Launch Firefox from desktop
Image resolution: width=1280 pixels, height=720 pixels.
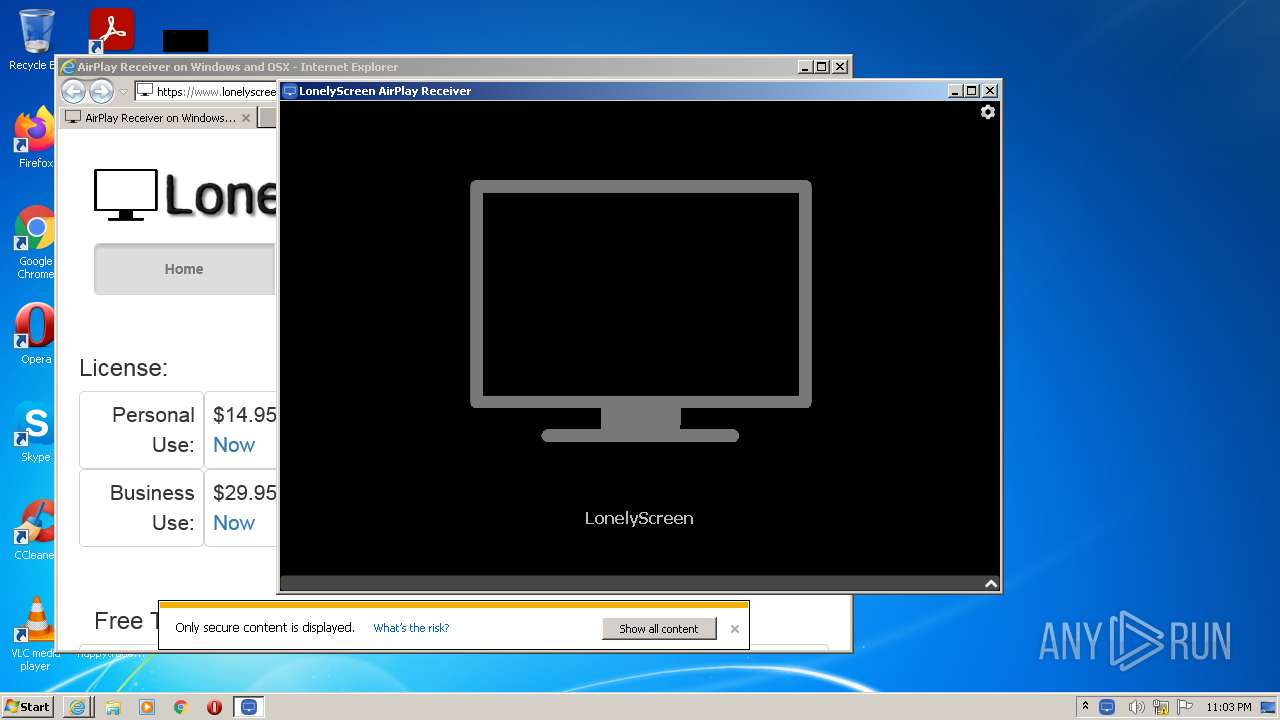tap(35, 138)
